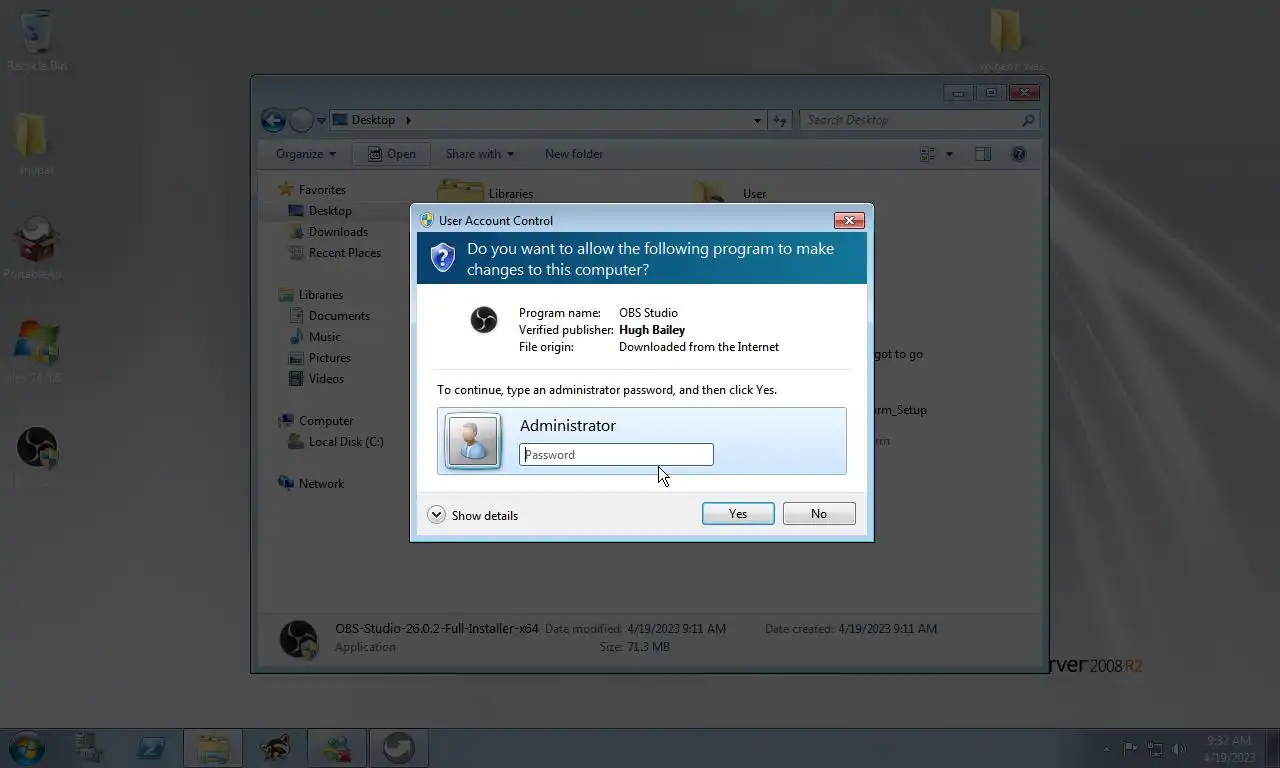The width and height of the screenshot is (1280, 768).
Task: Select Pictures library in navigation pane
Action: click(x=320, y=358)
